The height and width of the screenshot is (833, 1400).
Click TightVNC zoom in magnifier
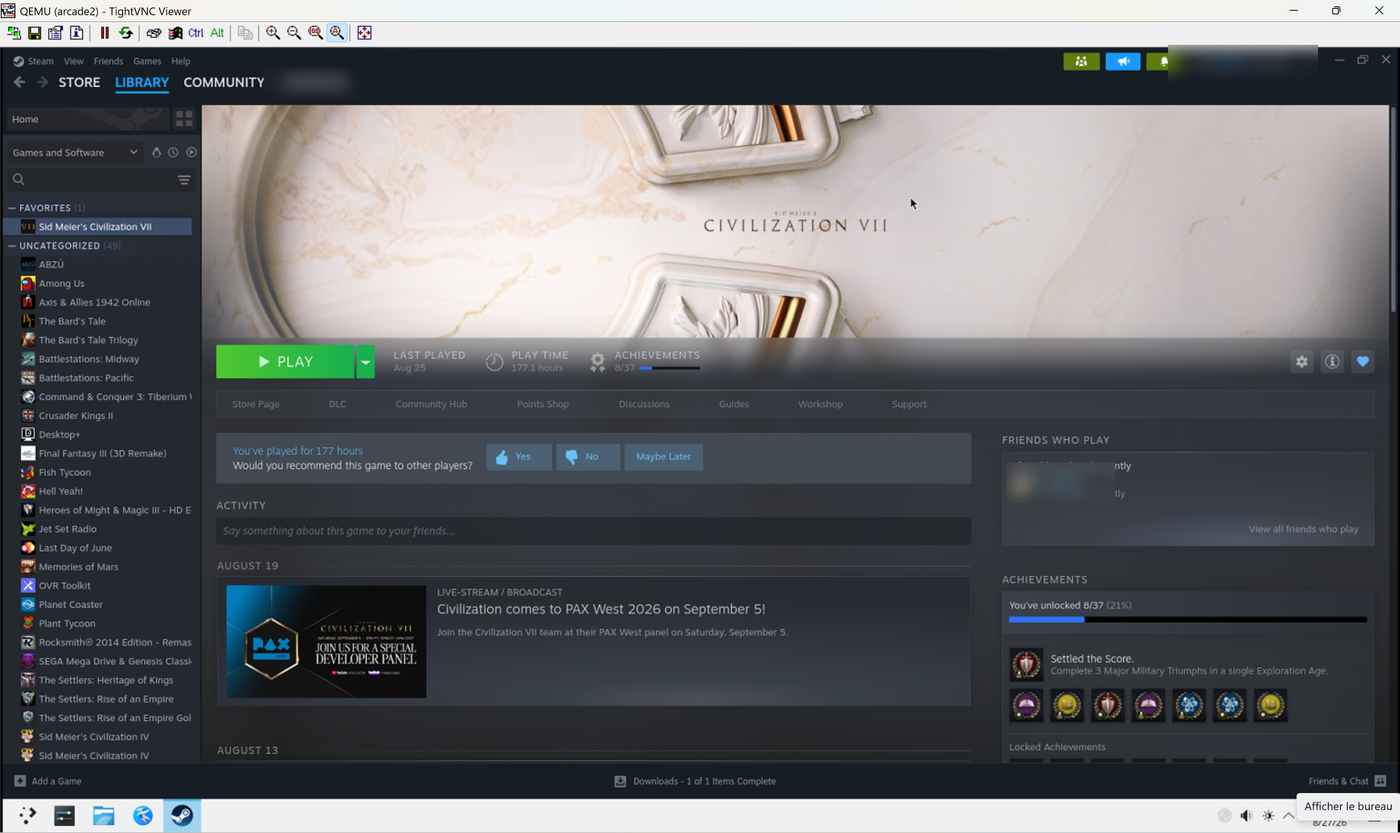273,33
